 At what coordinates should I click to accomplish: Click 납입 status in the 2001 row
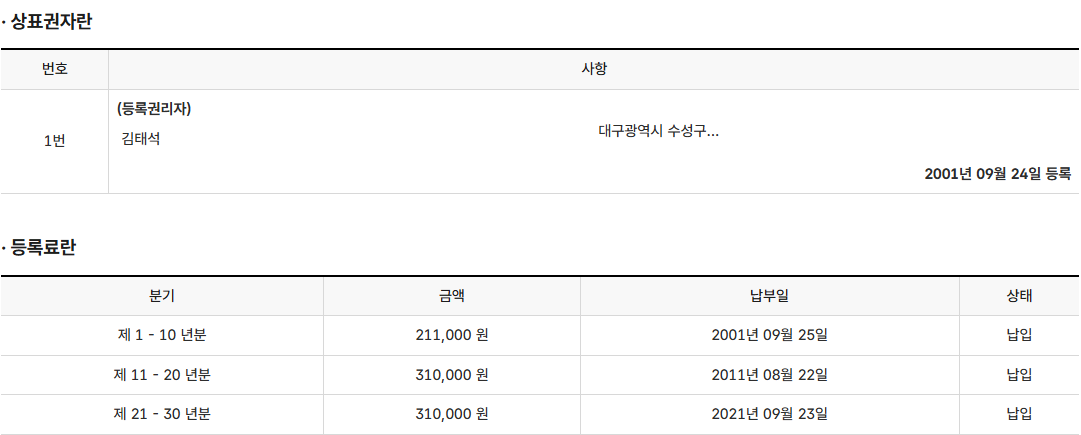pyautogui.click(x=1020, y=336)
